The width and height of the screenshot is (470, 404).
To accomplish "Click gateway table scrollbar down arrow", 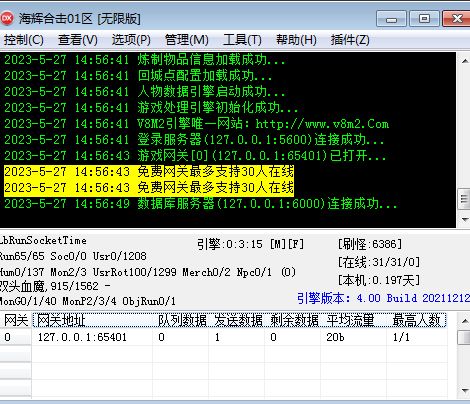I will coord(464,390).
